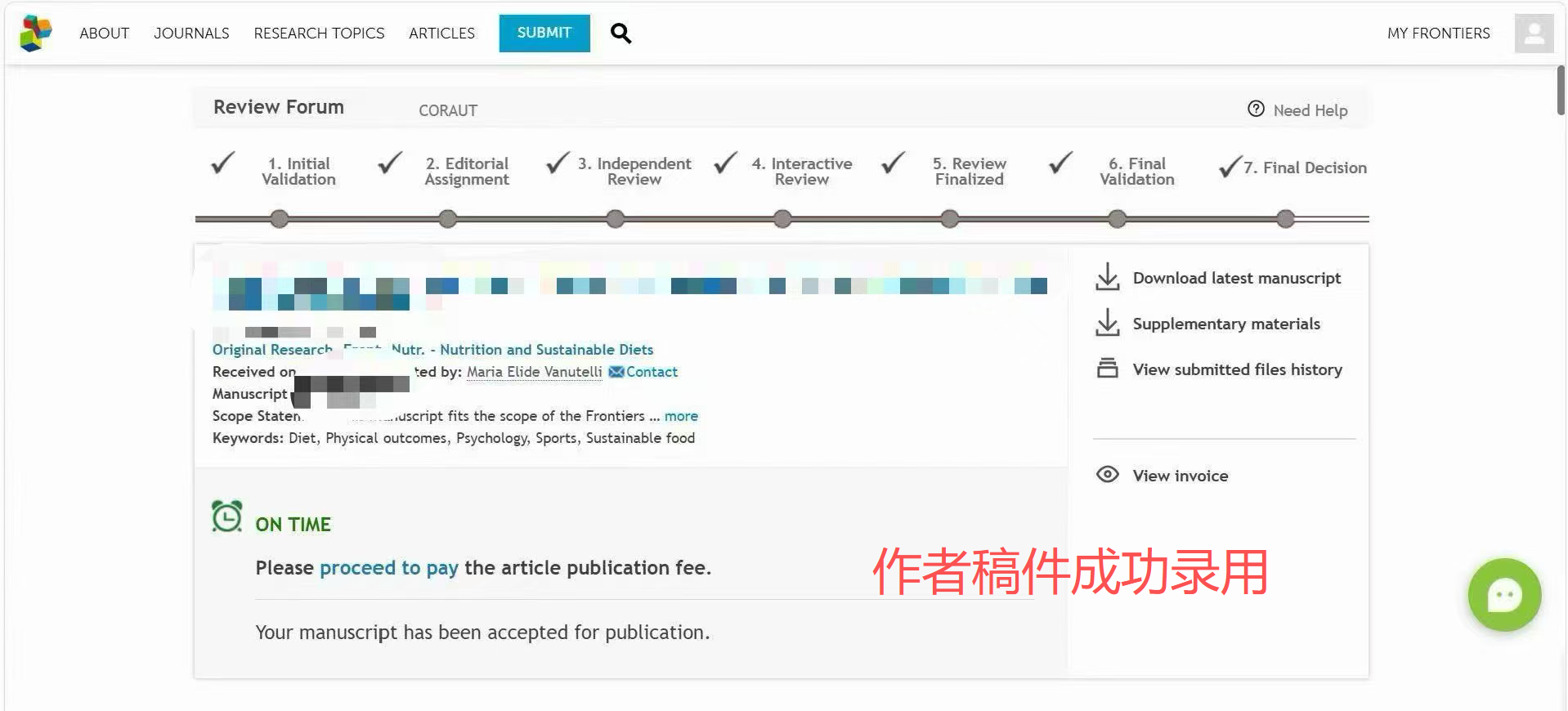Screen dimensions: 1568x711
Task: Go to ARTICLES in navigation
Action: (x=441, y=34)
